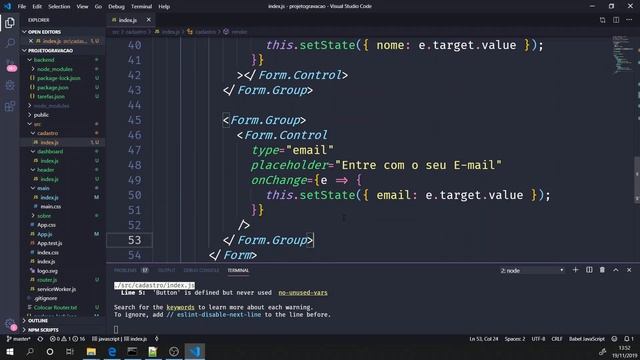Open the Edit menu
The image size is (640, 360).
[x=37, y=7]
